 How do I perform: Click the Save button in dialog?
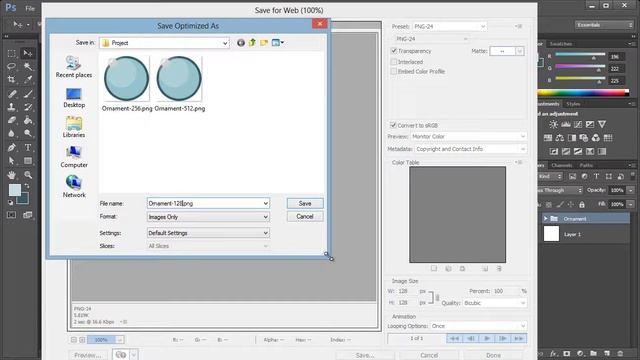305,203
